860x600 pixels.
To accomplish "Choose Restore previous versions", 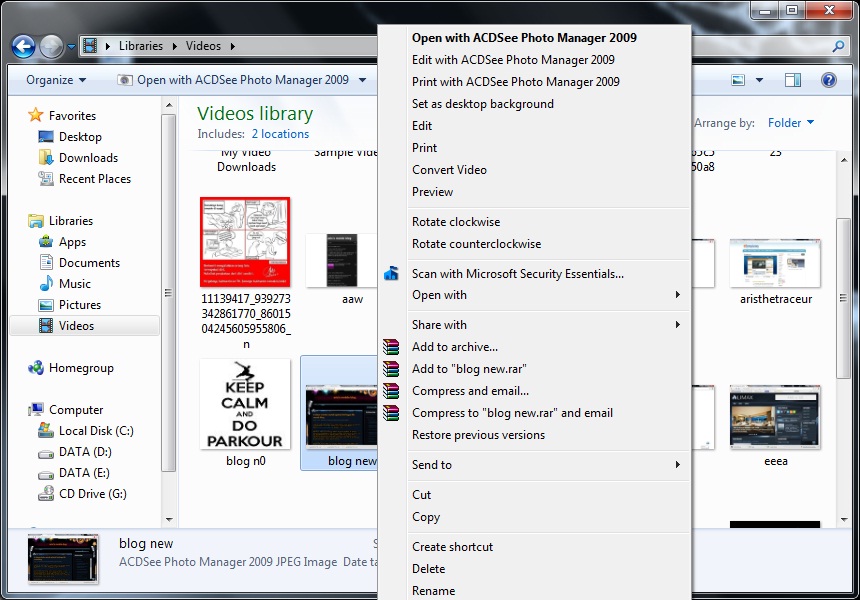I will [478, 435].
